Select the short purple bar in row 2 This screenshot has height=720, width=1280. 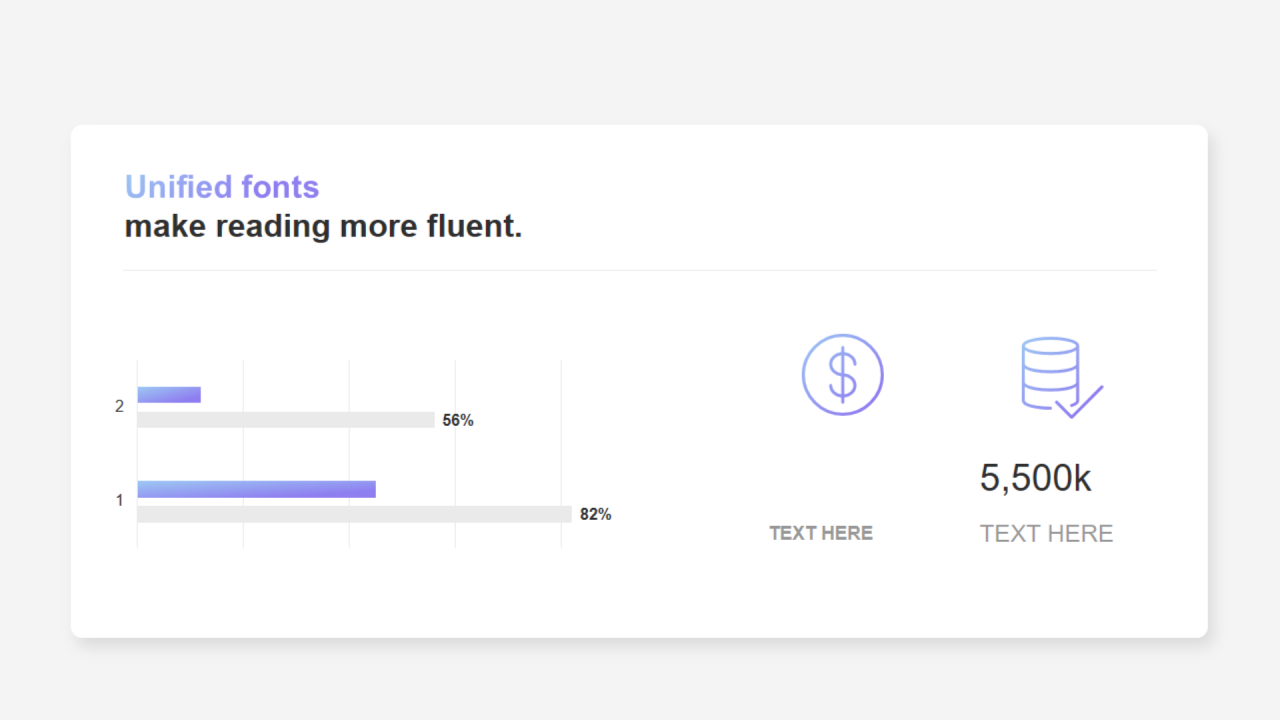pyautogui.click(x=169, y=395)
